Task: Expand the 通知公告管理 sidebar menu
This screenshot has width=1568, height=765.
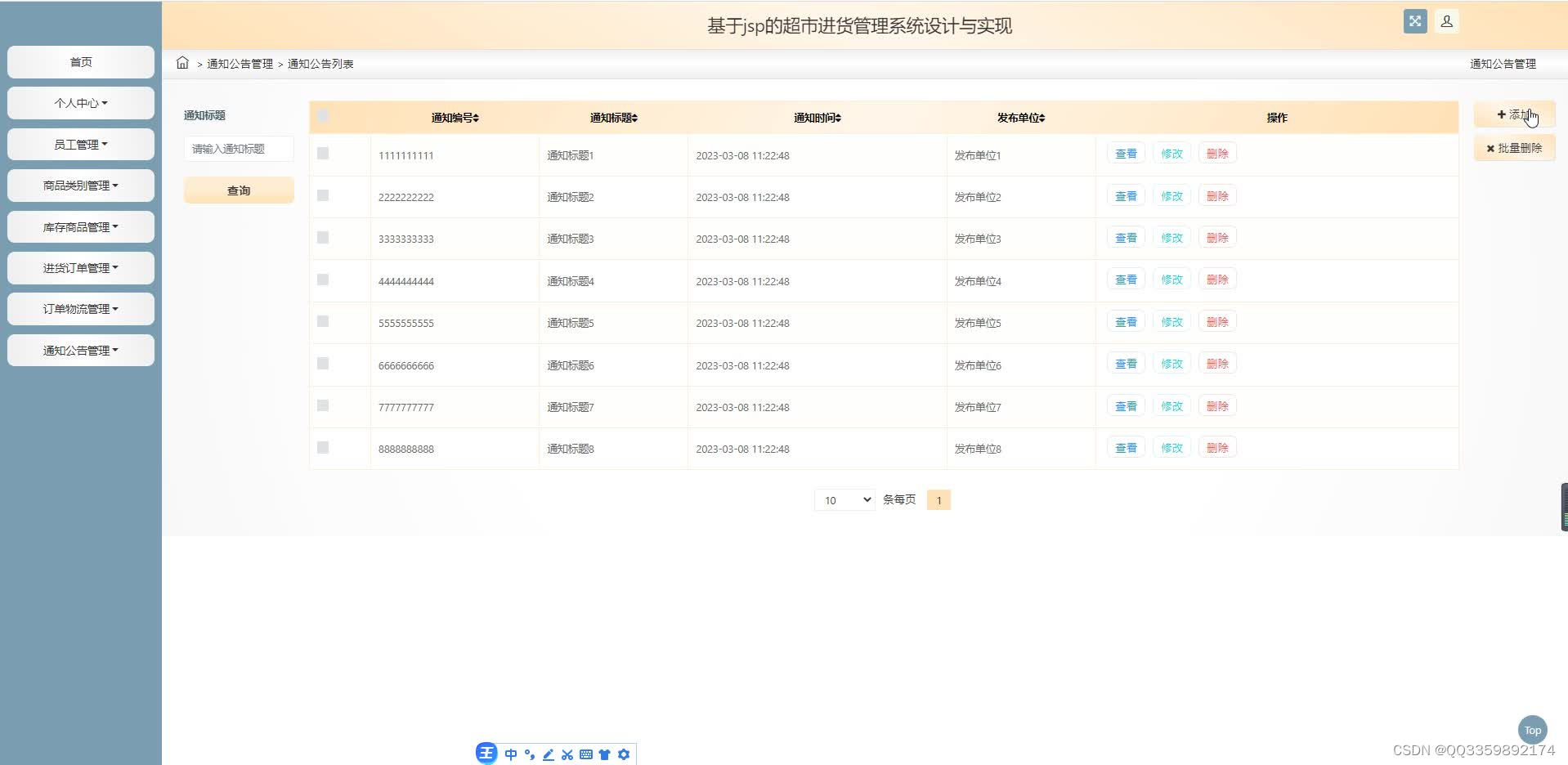Action: (81, 351)
